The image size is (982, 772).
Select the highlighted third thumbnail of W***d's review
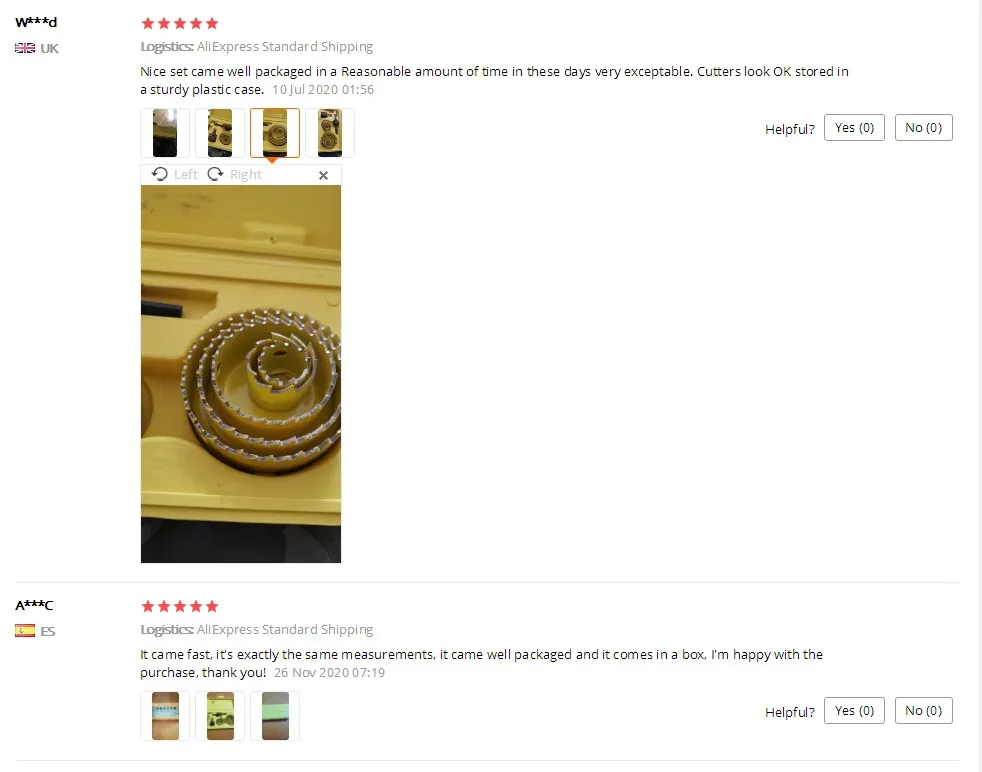click(275, 133)
